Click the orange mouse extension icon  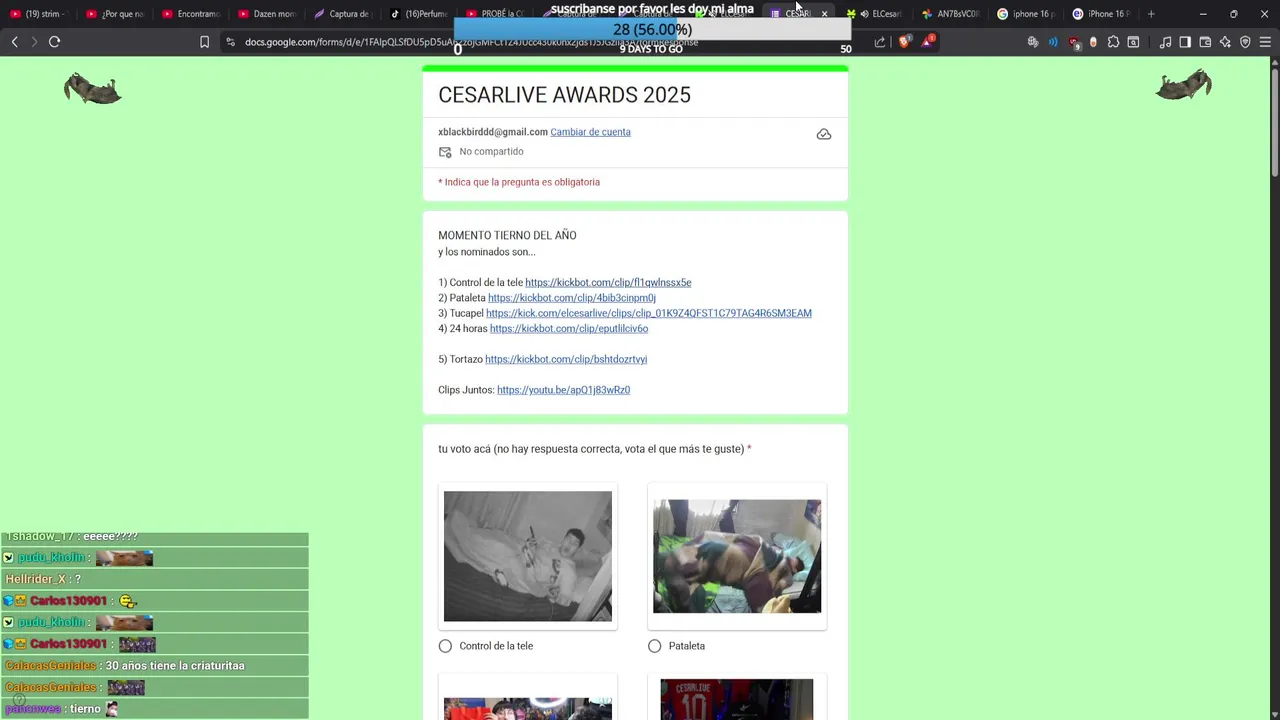click(x=1093, y=42)
